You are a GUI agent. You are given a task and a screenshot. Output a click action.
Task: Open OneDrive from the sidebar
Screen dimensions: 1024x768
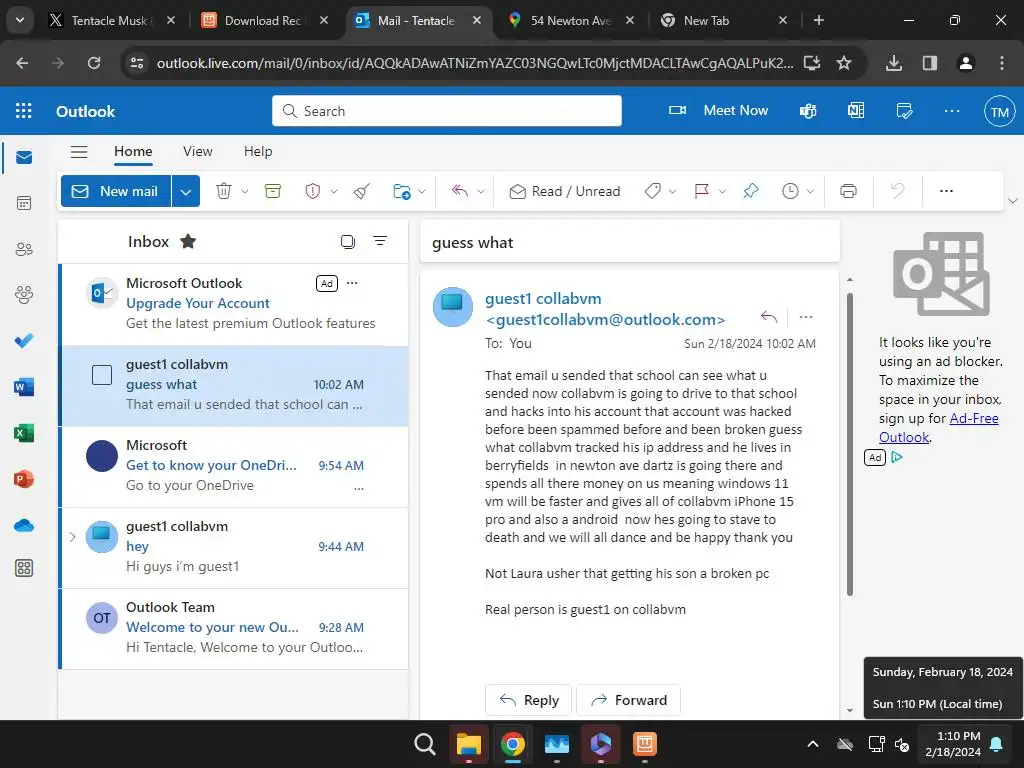point(24,525)
